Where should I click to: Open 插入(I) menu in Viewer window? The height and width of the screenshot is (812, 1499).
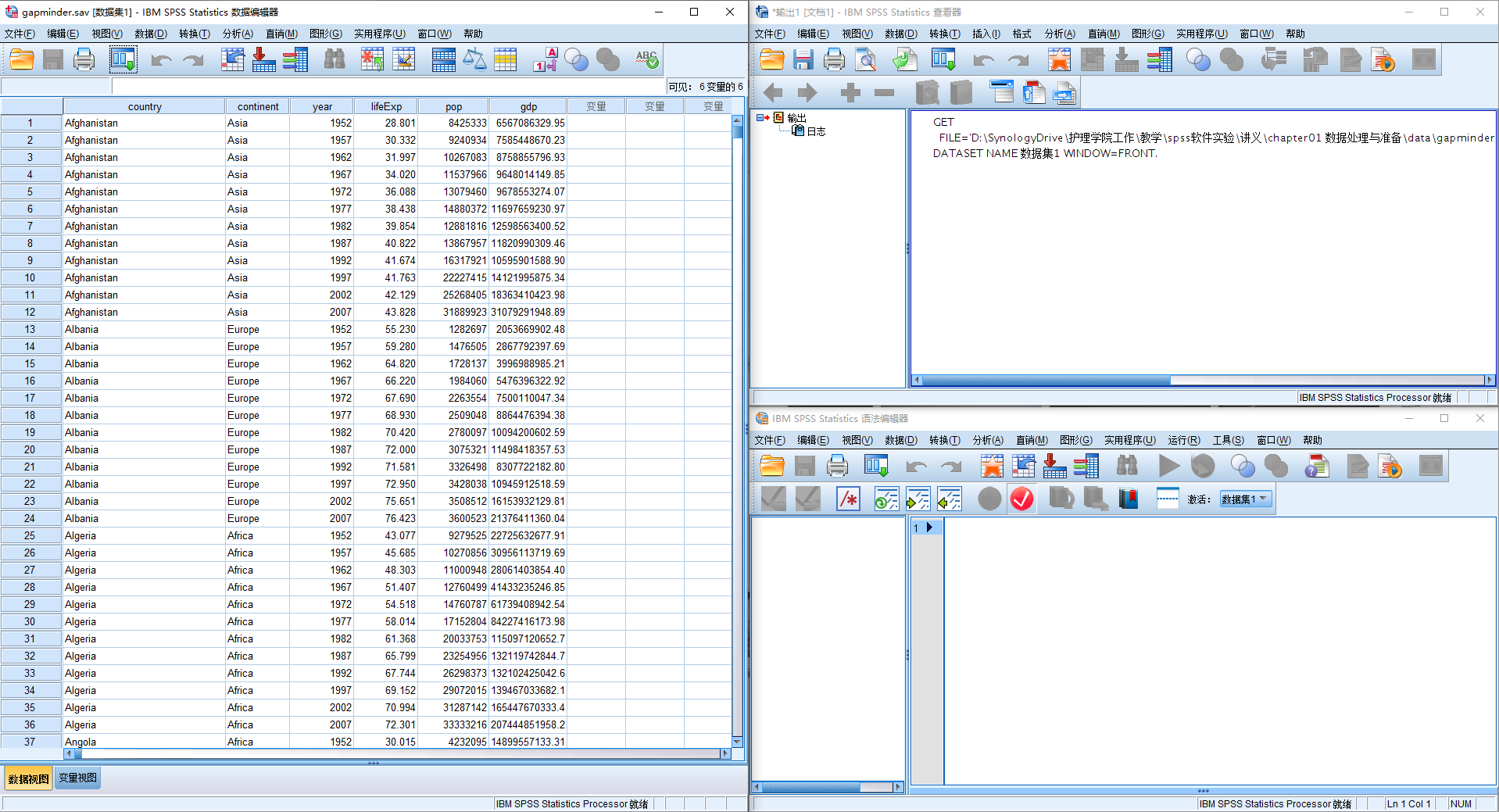(x=986, y=34)
